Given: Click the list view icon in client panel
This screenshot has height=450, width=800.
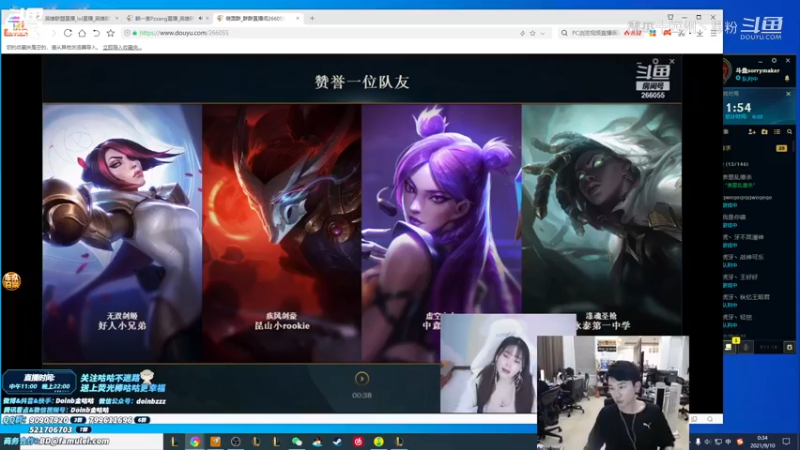Looking at the screenshot, I should [x=777, y=132].
